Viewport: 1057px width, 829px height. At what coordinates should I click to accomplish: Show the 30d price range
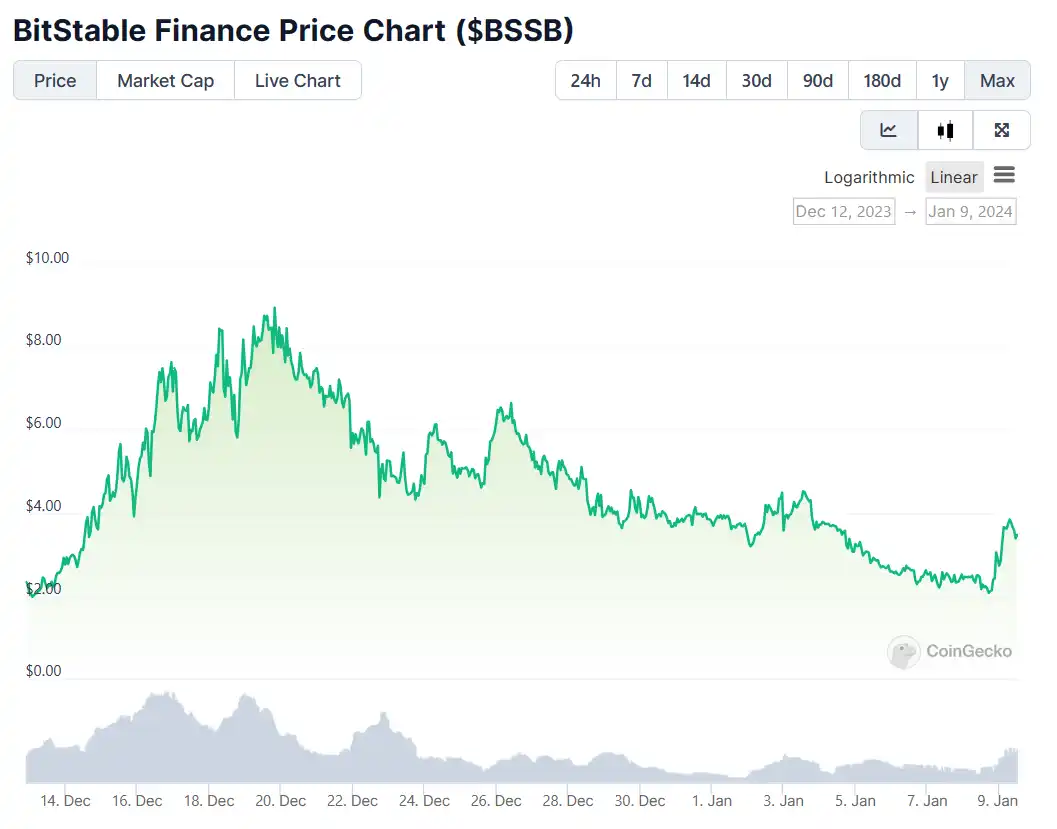756,81
